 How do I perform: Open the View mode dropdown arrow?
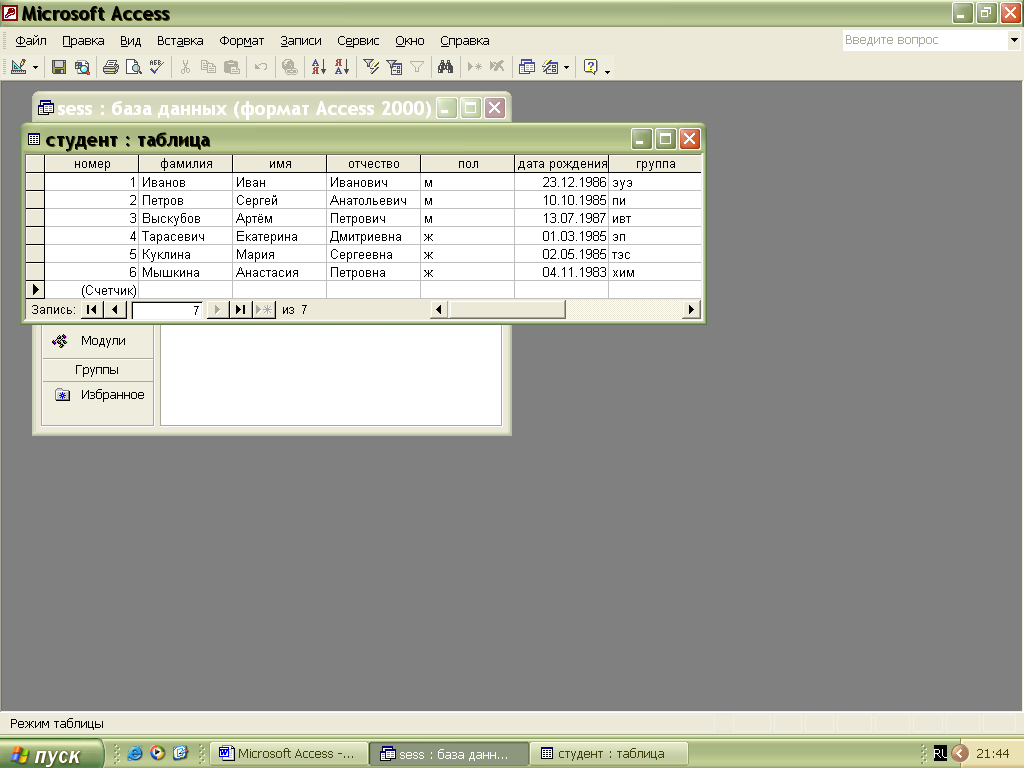pos(35,67)
